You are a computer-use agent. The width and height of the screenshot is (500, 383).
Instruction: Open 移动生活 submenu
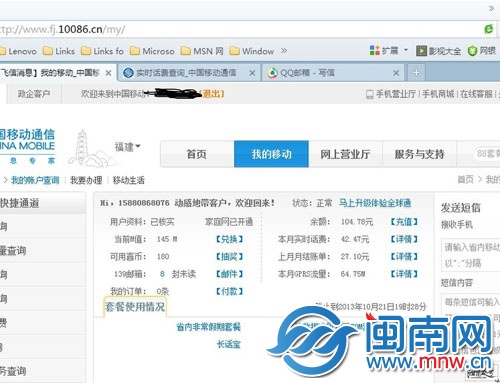coord(129,180)
